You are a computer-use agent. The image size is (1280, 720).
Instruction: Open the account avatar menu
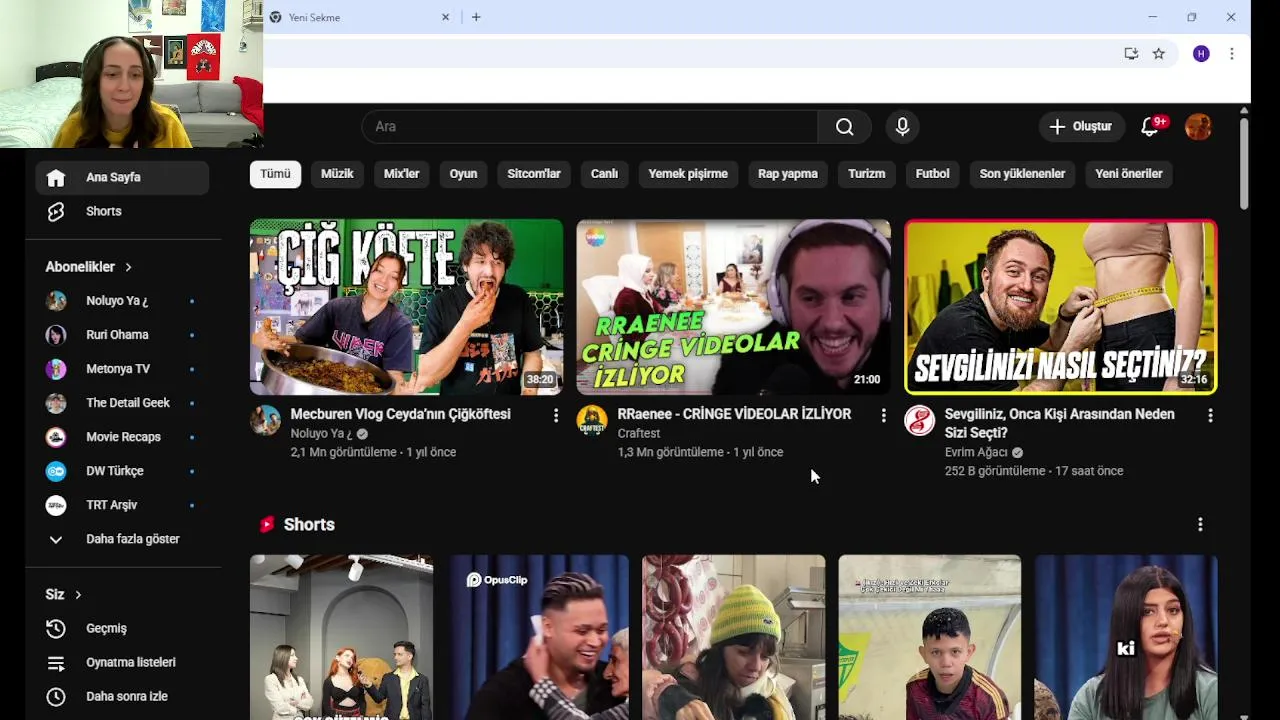pyautogui.click(x=1198, y=127)
